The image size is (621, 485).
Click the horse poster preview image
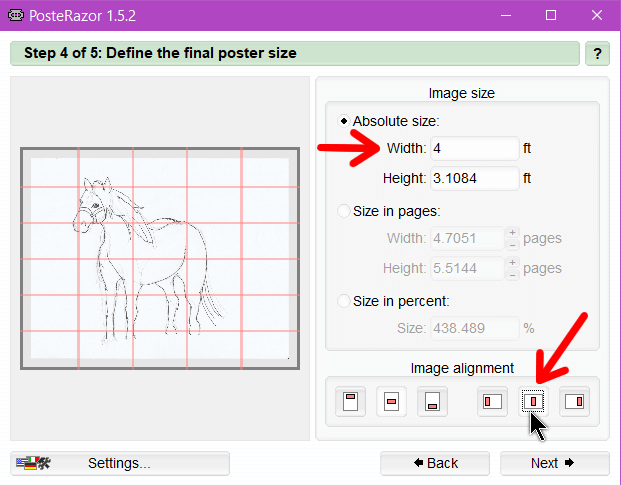160,259
